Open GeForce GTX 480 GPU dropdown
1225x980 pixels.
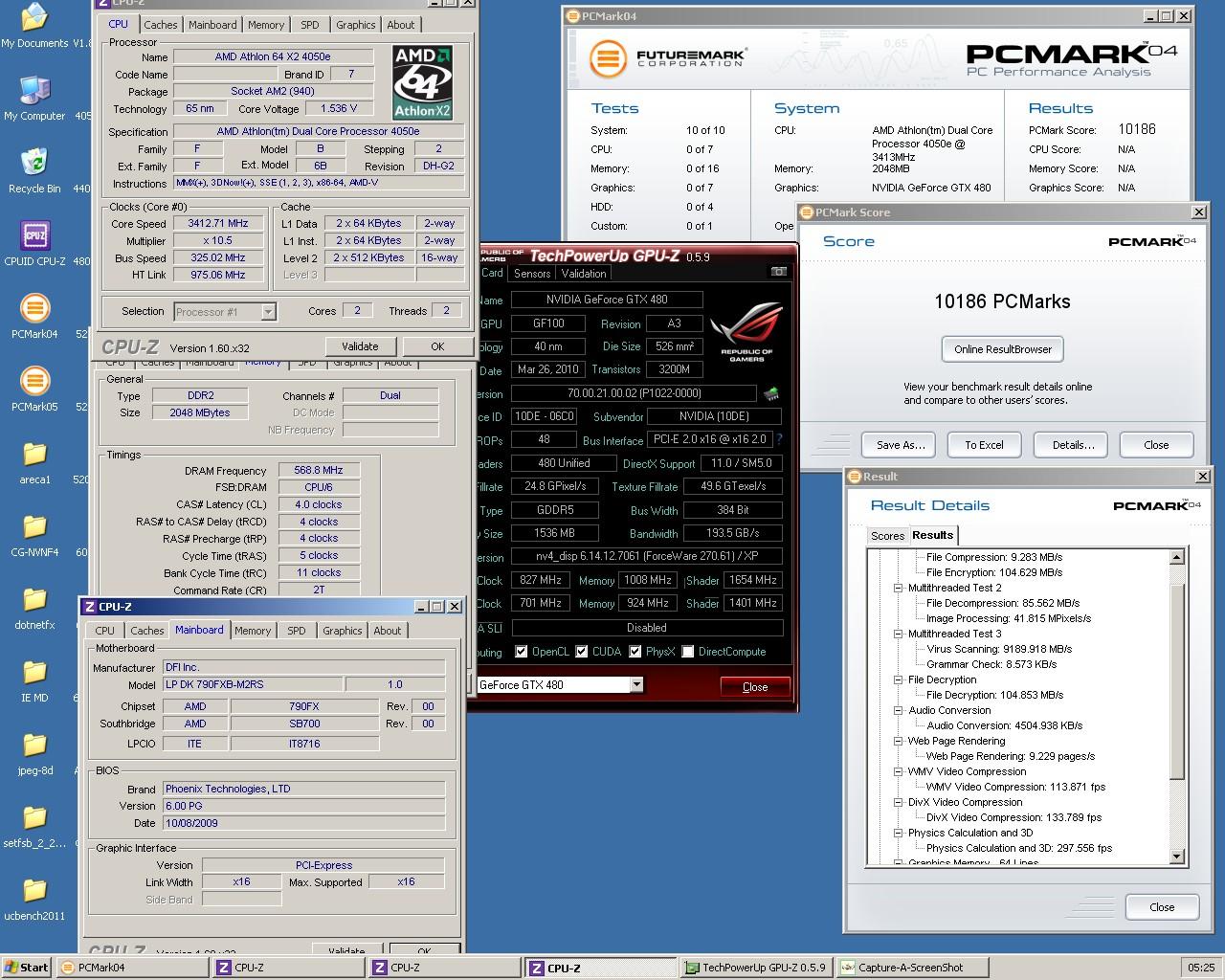pos(636,684)
